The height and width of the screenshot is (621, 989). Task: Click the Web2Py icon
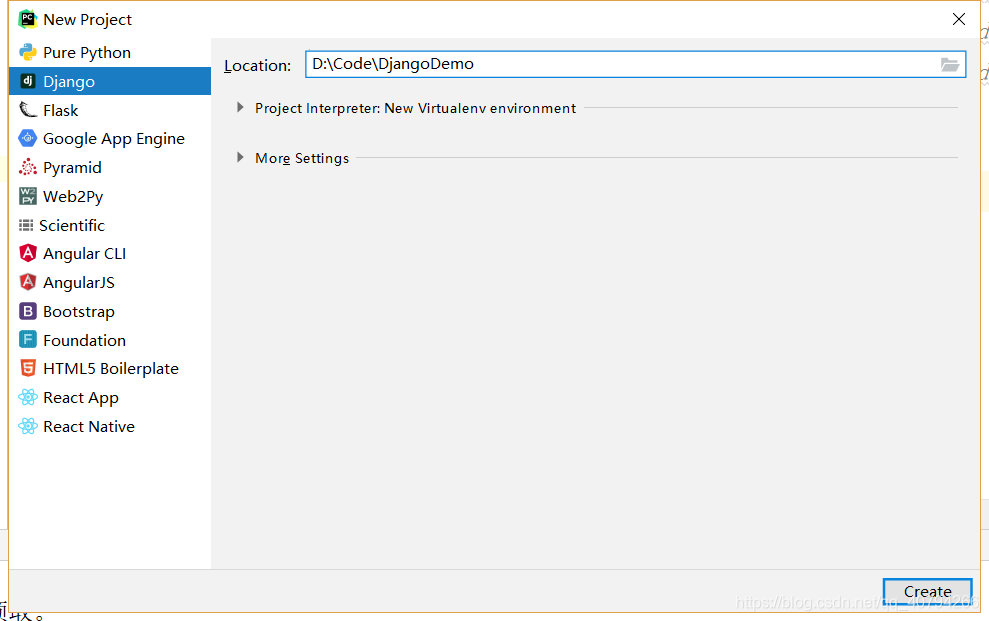pos(28,196)
